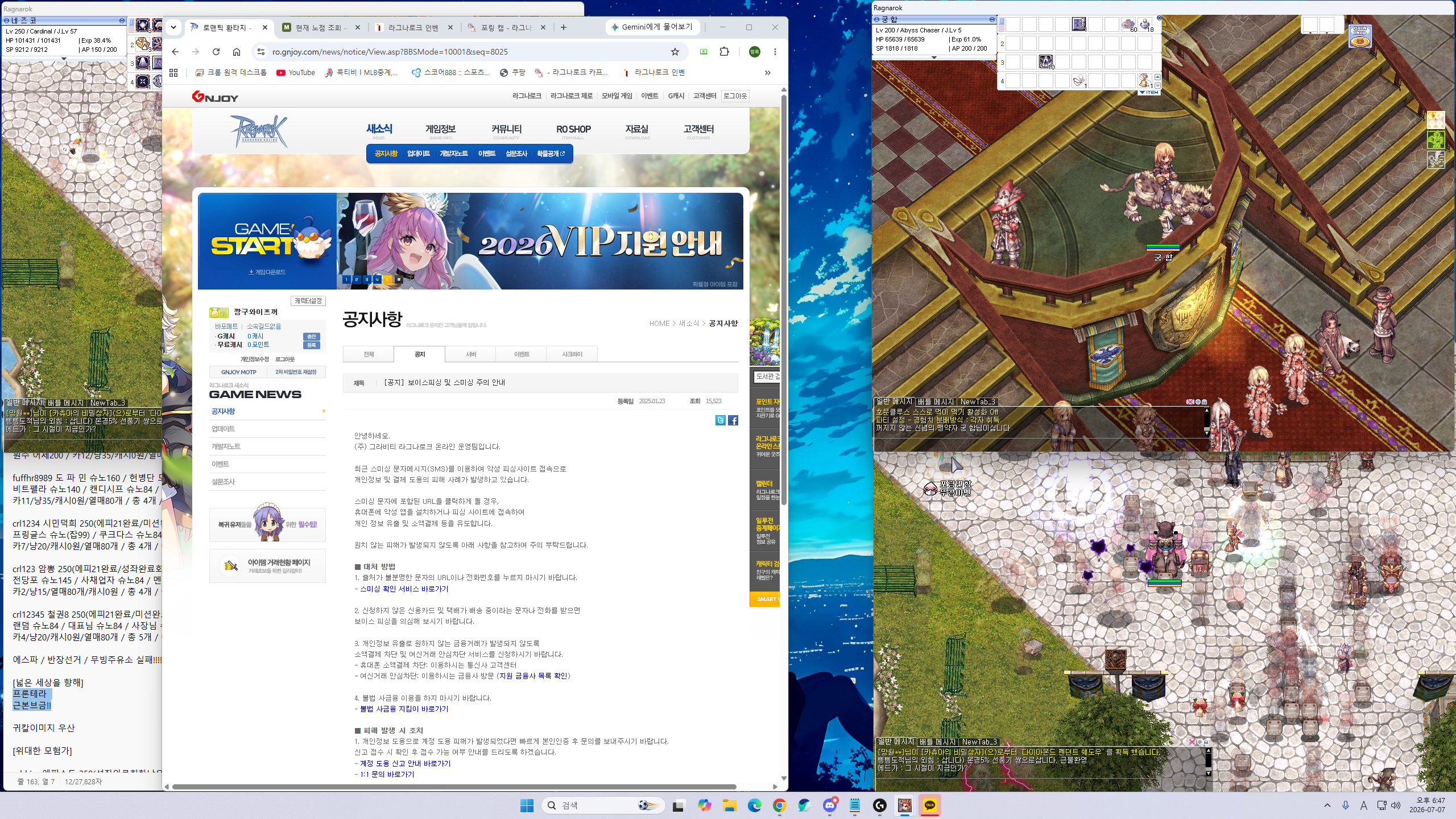Open Discord from the taskbar
Viewport: 1456px width, 819px height.
coord(830,805)
